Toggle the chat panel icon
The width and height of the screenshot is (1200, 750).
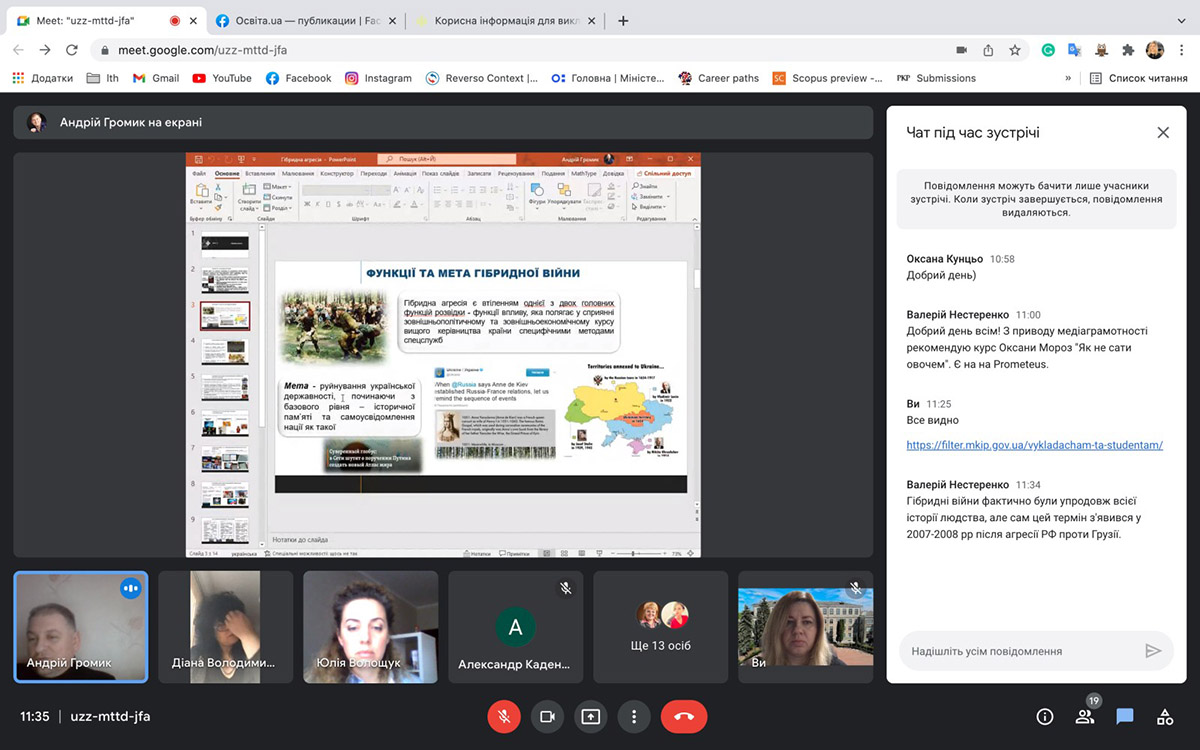[x=1125, y=716]
